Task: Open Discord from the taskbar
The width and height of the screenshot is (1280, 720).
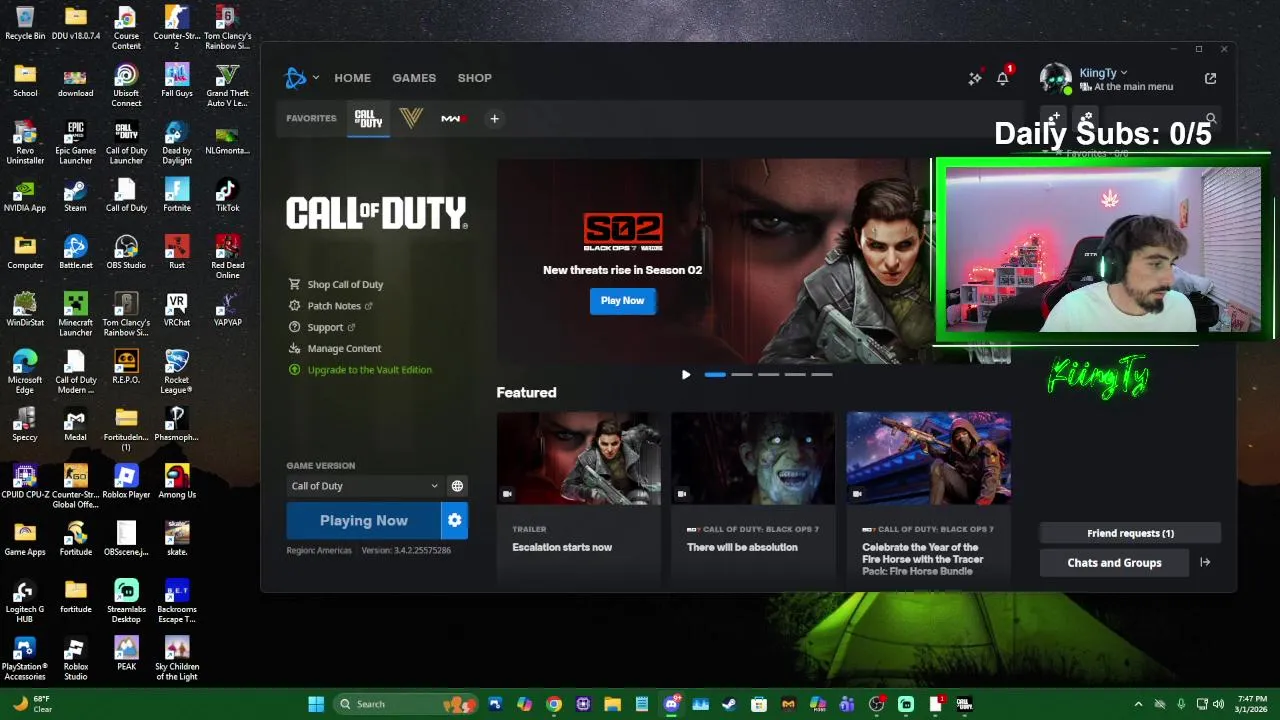Action: [x=671, y=704]
